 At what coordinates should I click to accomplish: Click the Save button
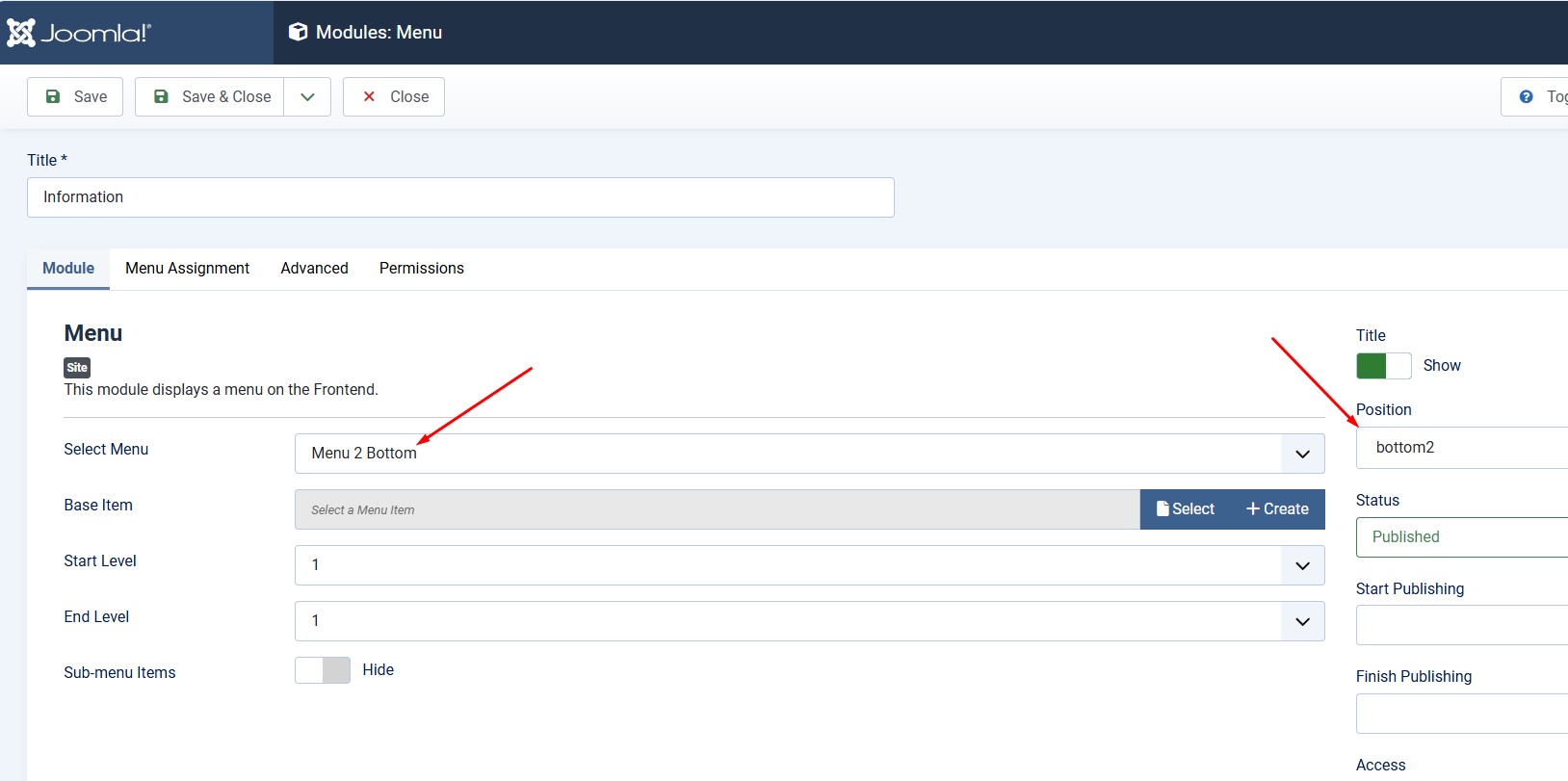[75, 96]
